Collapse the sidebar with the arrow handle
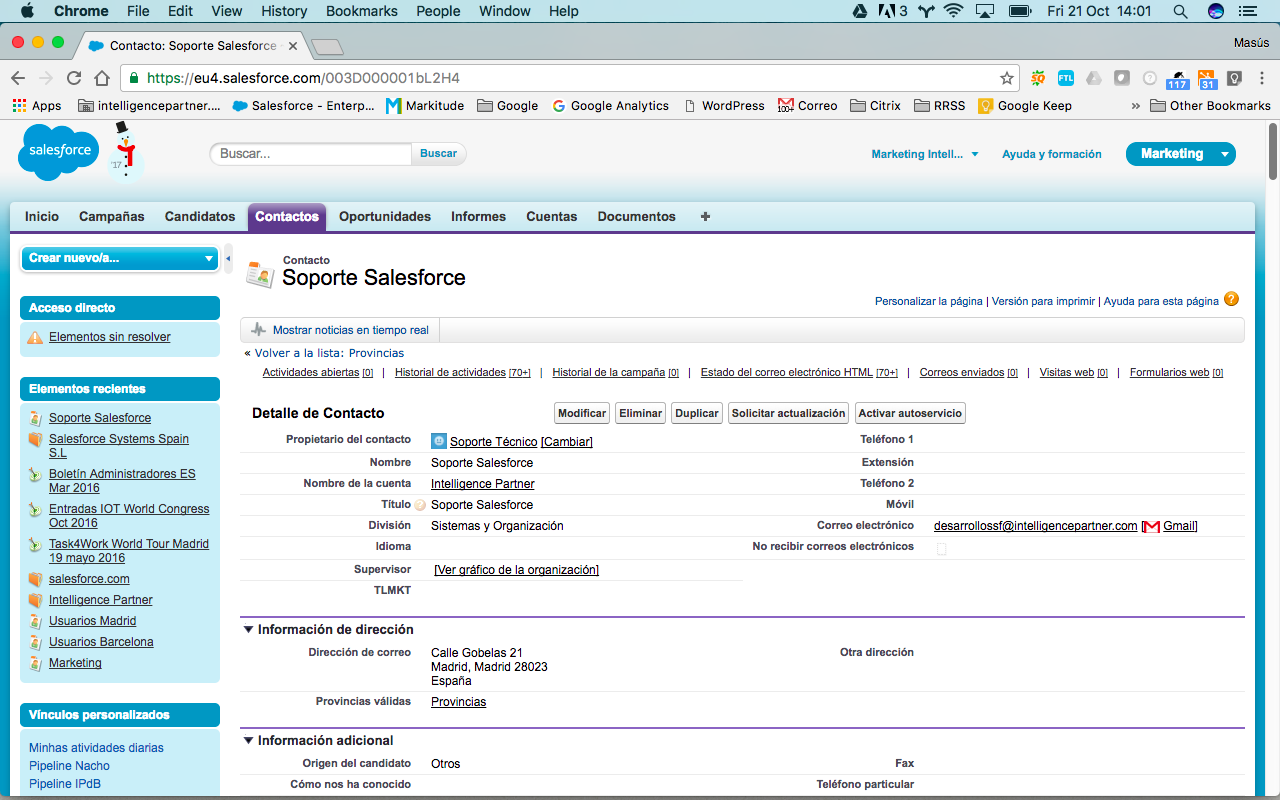 click(228, 258)
